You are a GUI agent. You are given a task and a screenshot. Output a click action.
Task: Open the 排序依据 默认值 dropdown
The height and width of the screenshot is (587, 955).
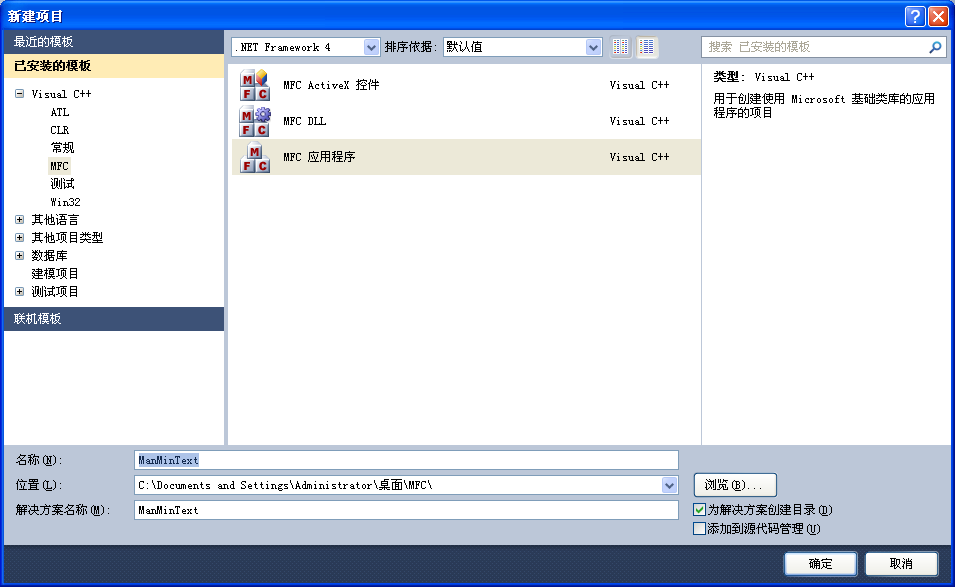click(x=593, y=47)
